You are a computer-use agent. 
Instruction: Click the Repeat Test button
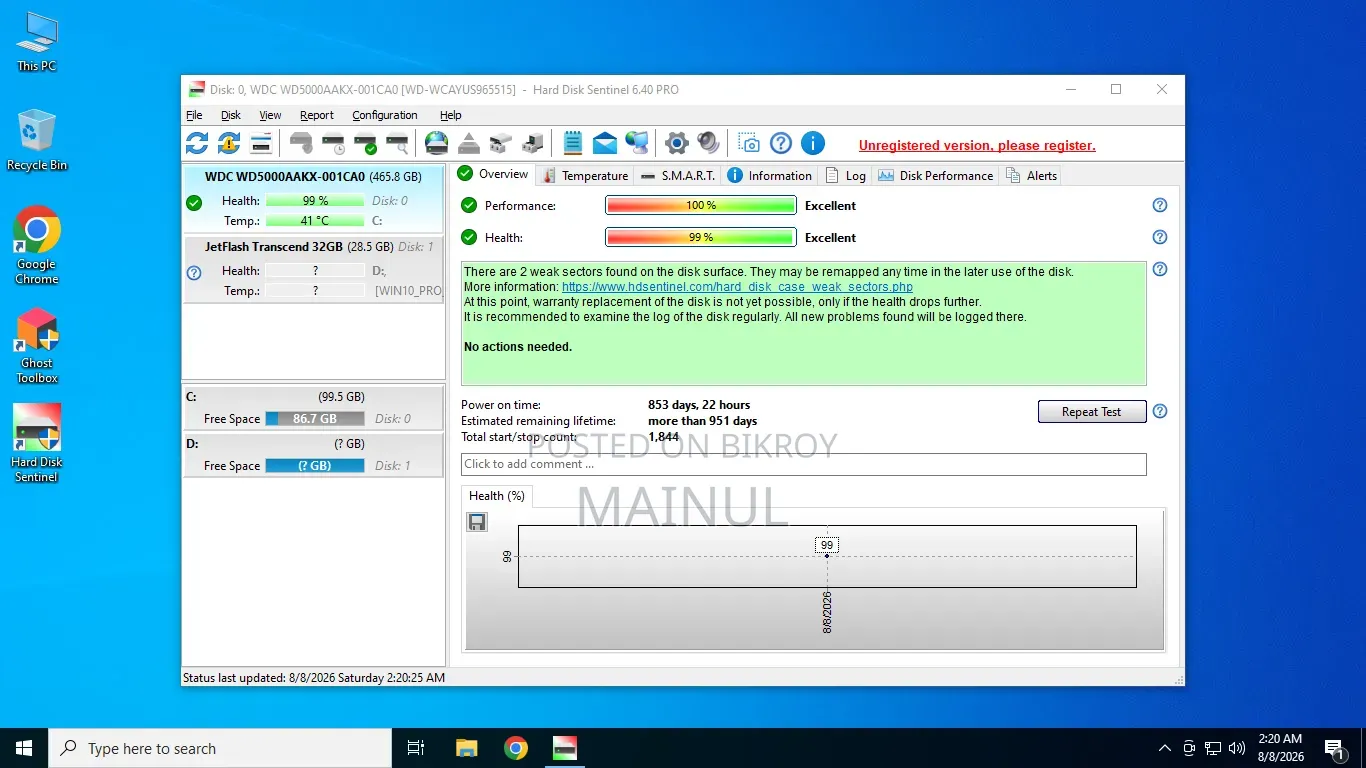pyautogui.click(x=1092, y=411)
